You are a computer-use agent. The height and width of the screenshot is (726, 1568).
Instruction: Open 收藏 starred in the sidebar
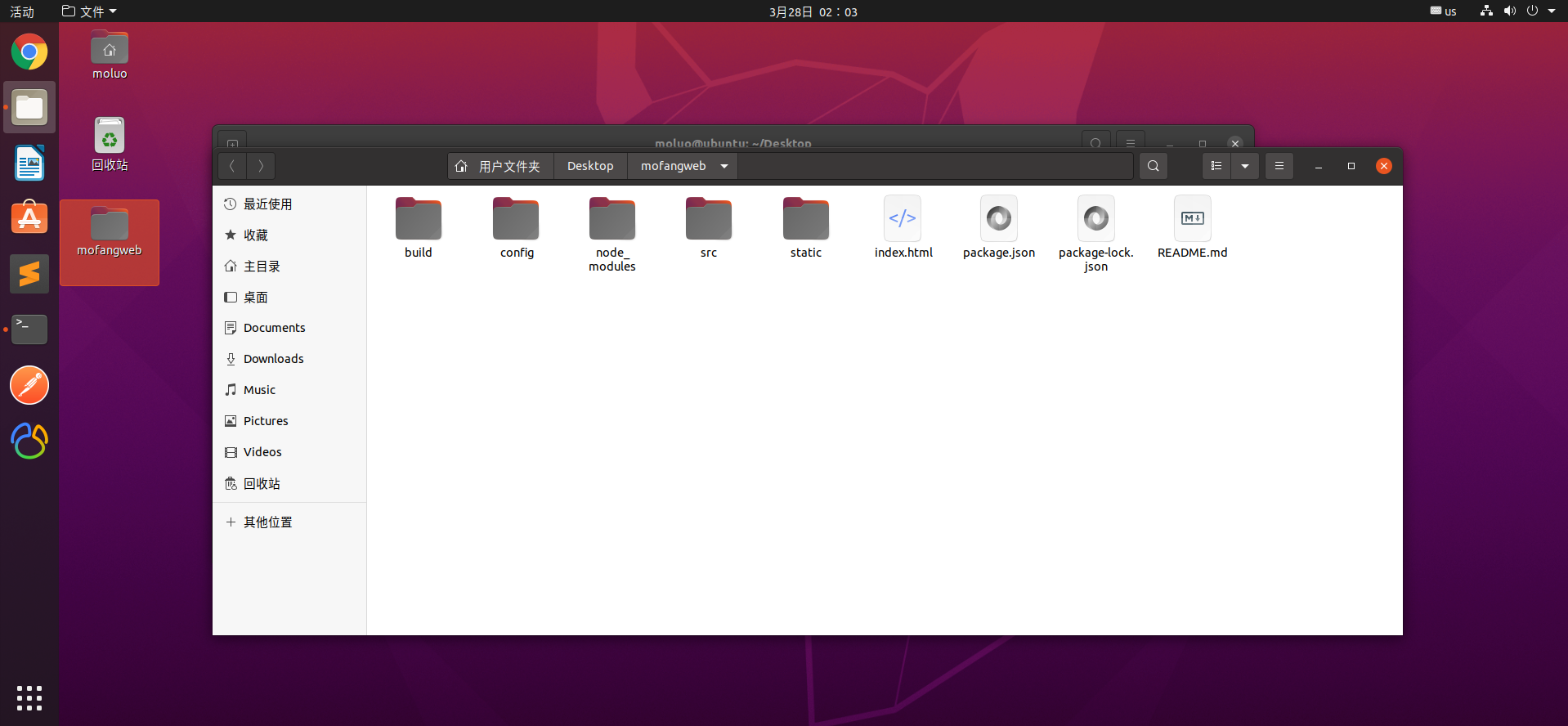289,235
